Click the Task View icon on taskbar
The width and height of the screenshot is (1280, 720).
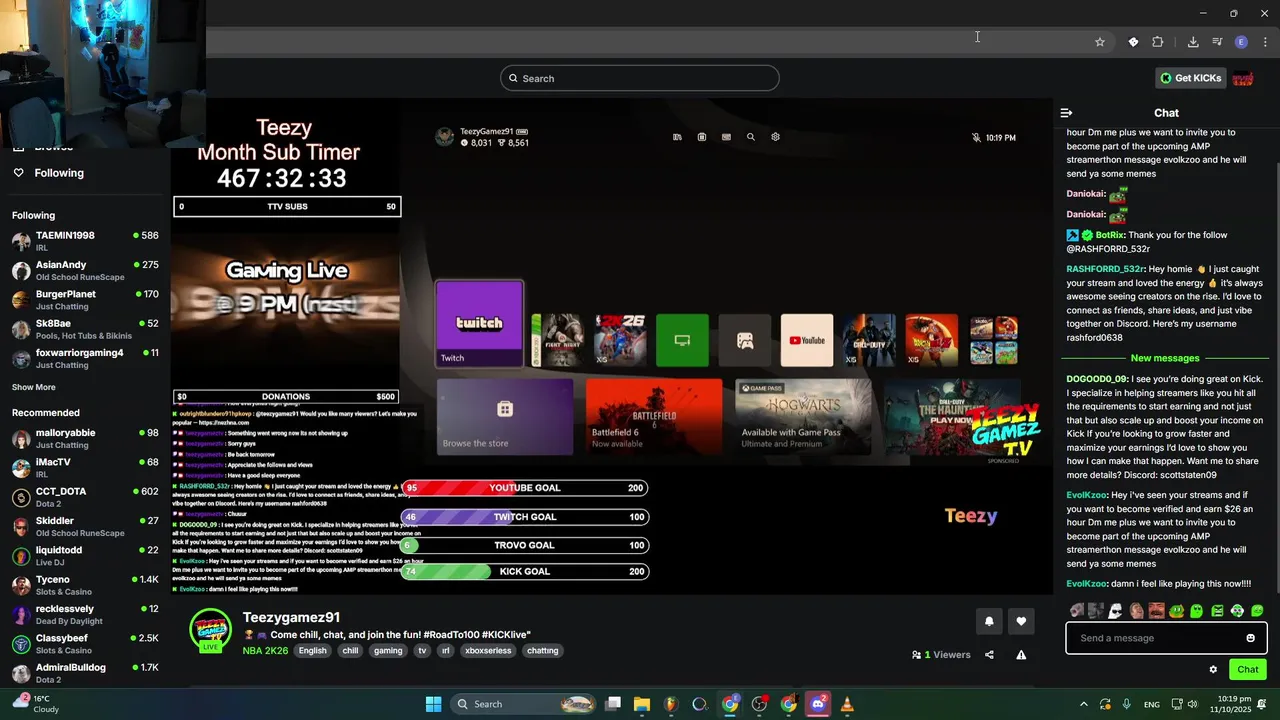[612, 704]
